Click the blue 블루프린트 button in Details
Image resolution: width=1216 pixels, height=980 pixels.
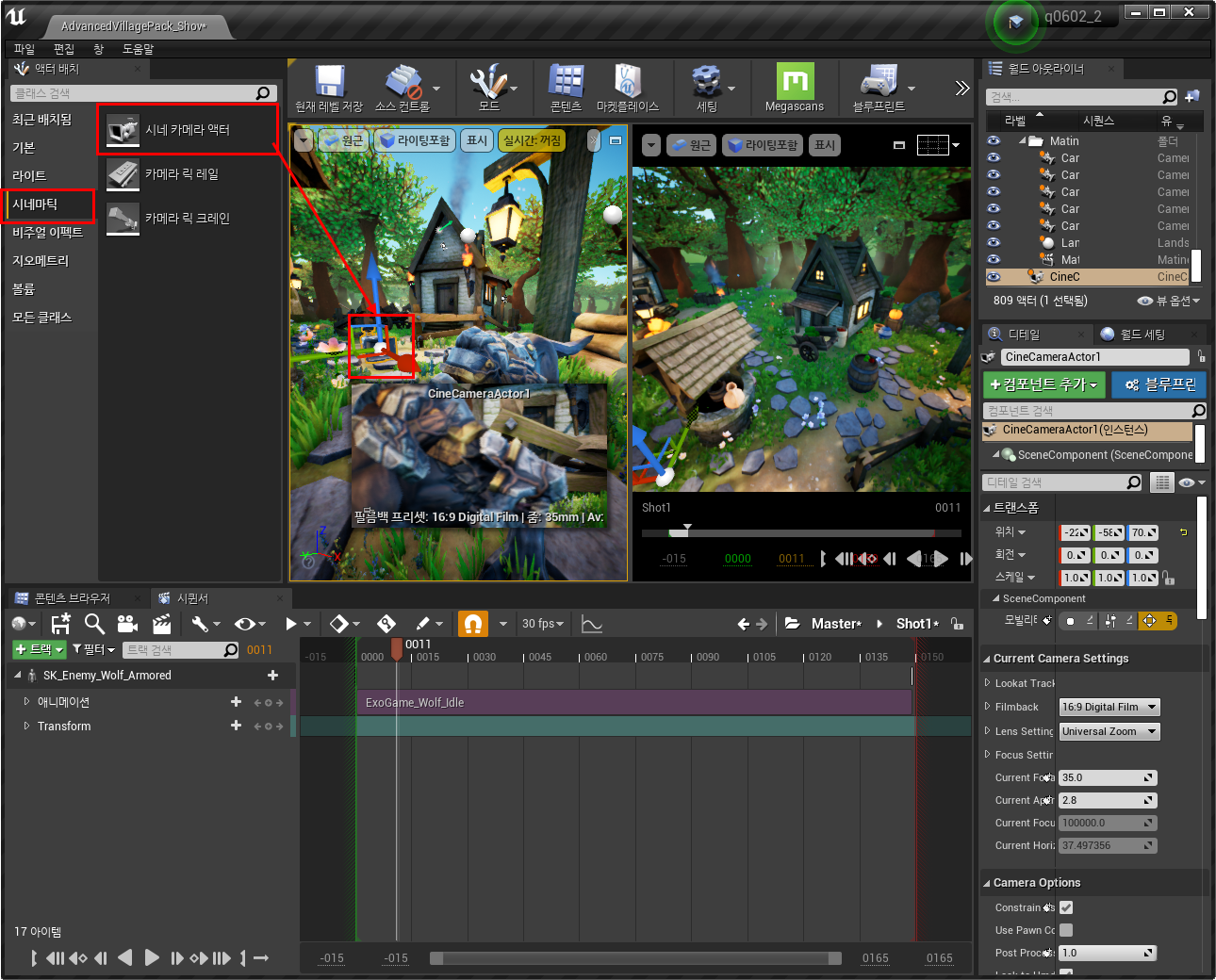[1158, 384]
